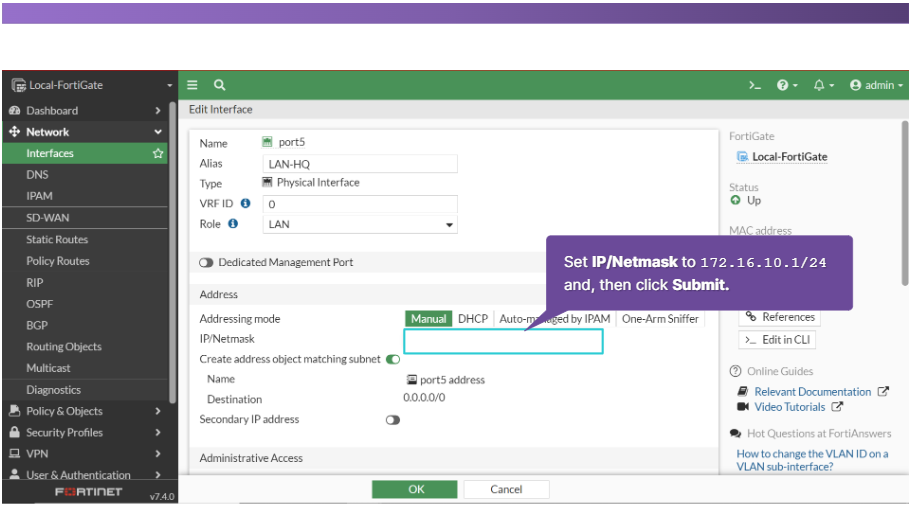Open the VLAN ID FortiAnswers question link
Viewport: 914px width, 522px height.
click(x=812, y=460)
